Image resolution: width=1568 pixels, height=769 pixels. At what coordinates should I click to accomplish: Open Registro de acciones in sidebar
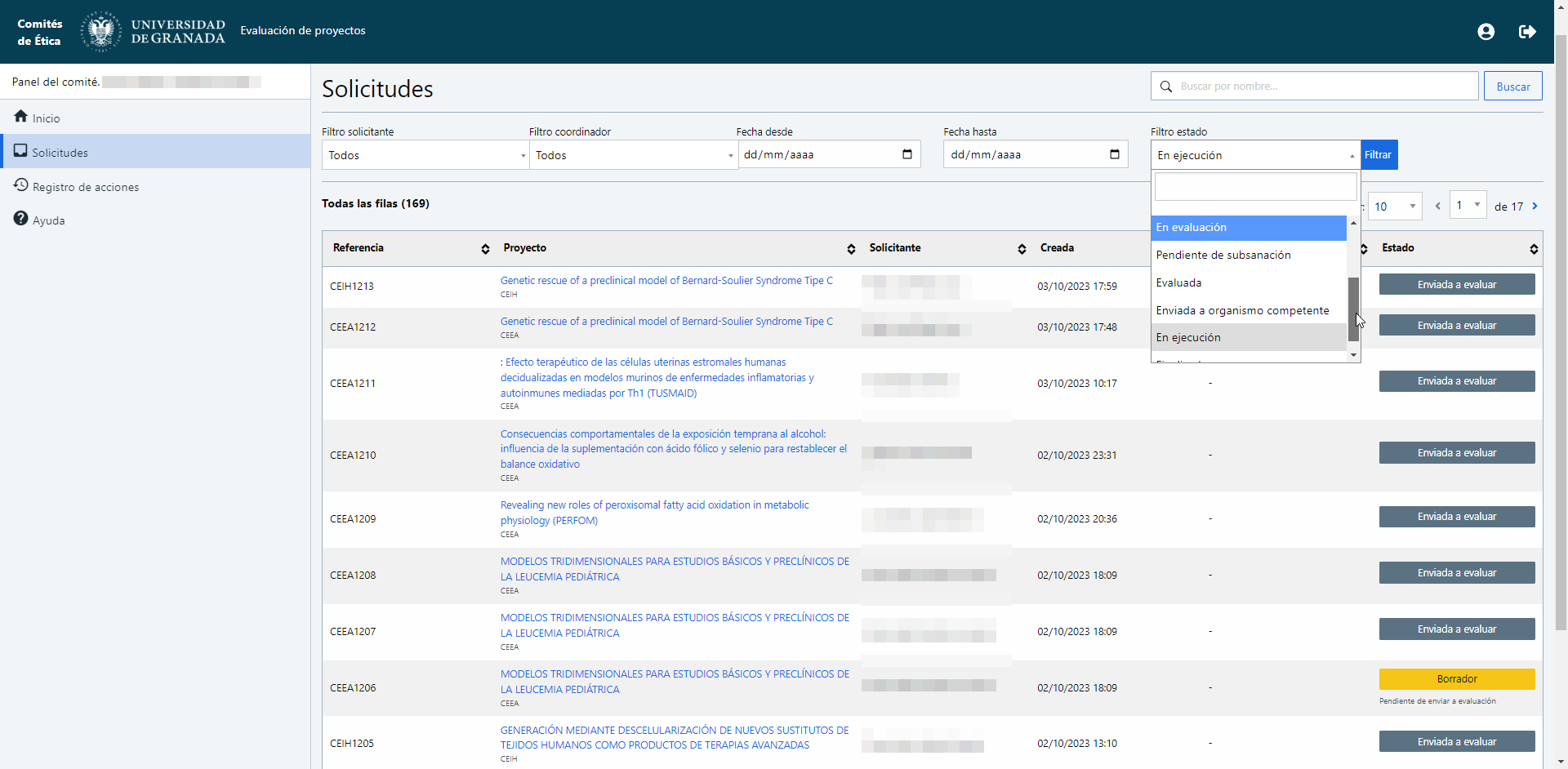click(85, 187)
